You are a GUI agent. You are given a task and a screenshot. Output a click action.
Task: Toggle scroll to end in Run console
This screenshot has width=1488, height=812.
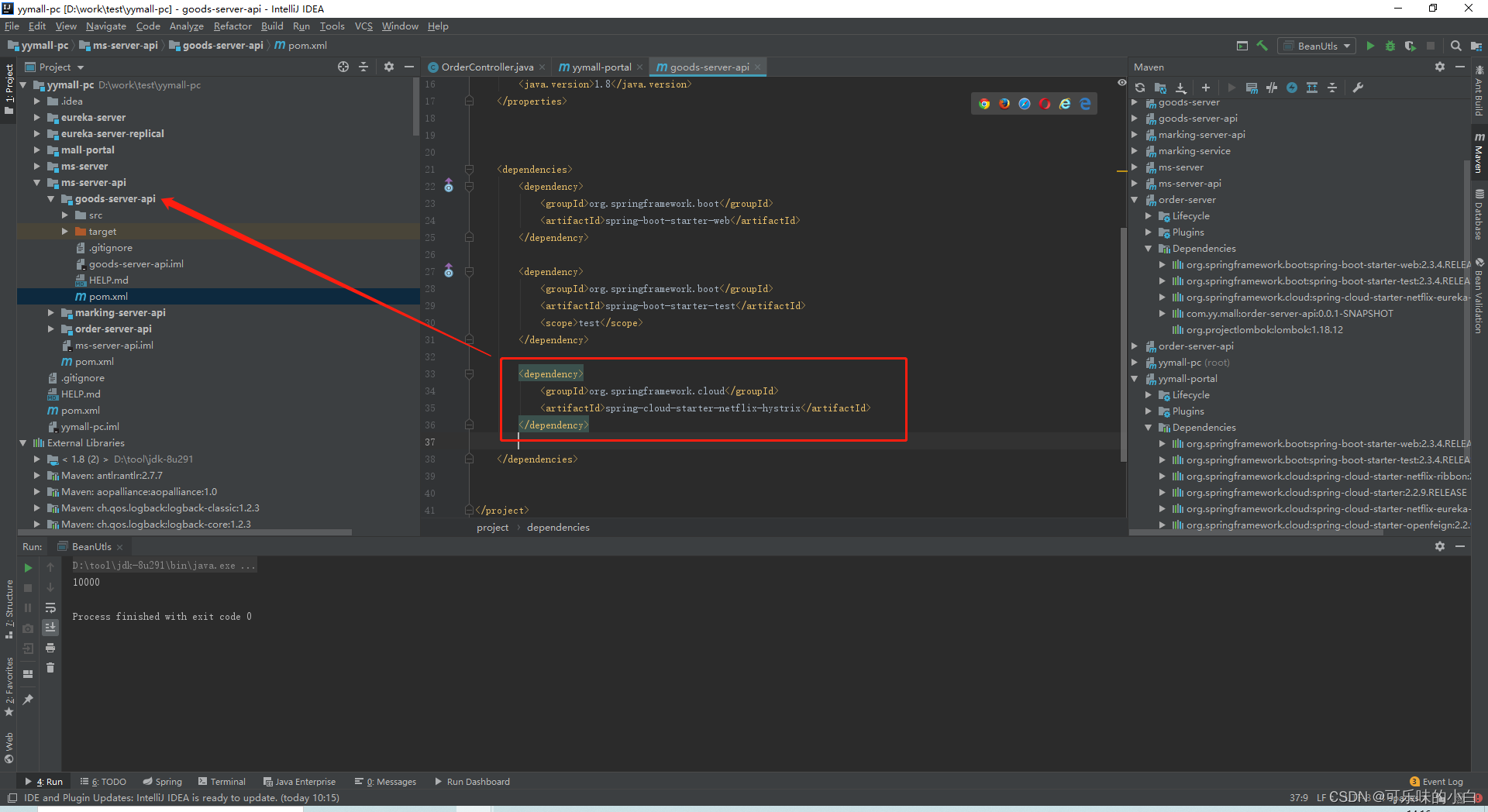point(50,628)
